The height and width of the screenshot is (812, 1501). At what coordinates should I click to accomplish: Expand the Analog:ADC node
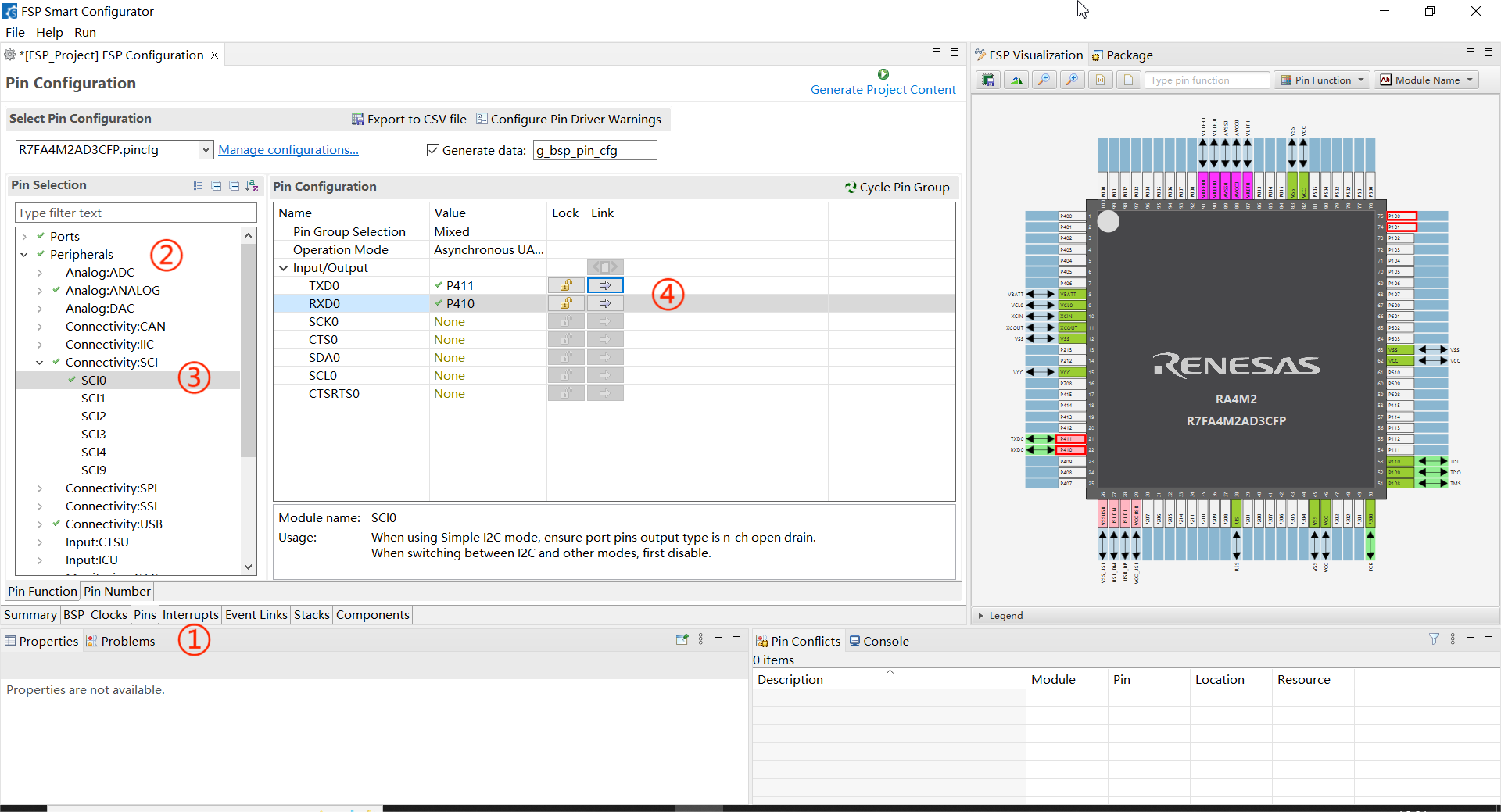click(40, 273)
